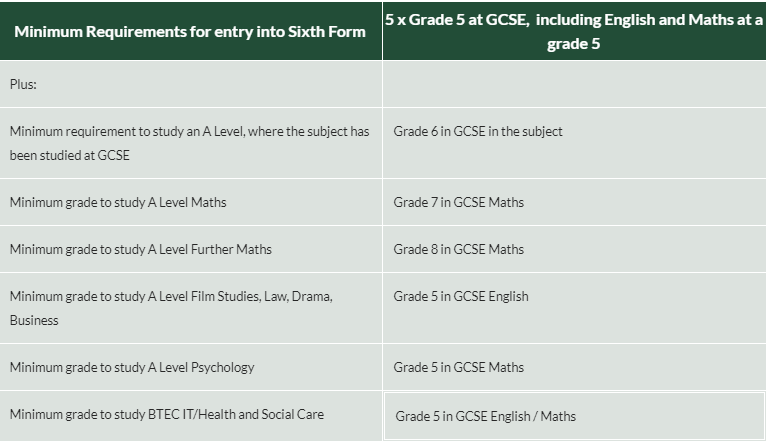Select the 'Grade 7 in GCSE Maths' cell
The height and width of the screenshot is (444, 770).
click(574, 202)
